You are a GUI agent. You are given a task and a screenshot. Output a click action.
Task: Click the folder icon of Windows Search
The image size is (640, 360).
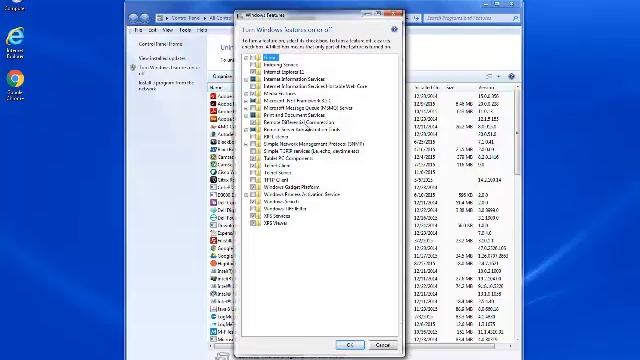(258, 201)
